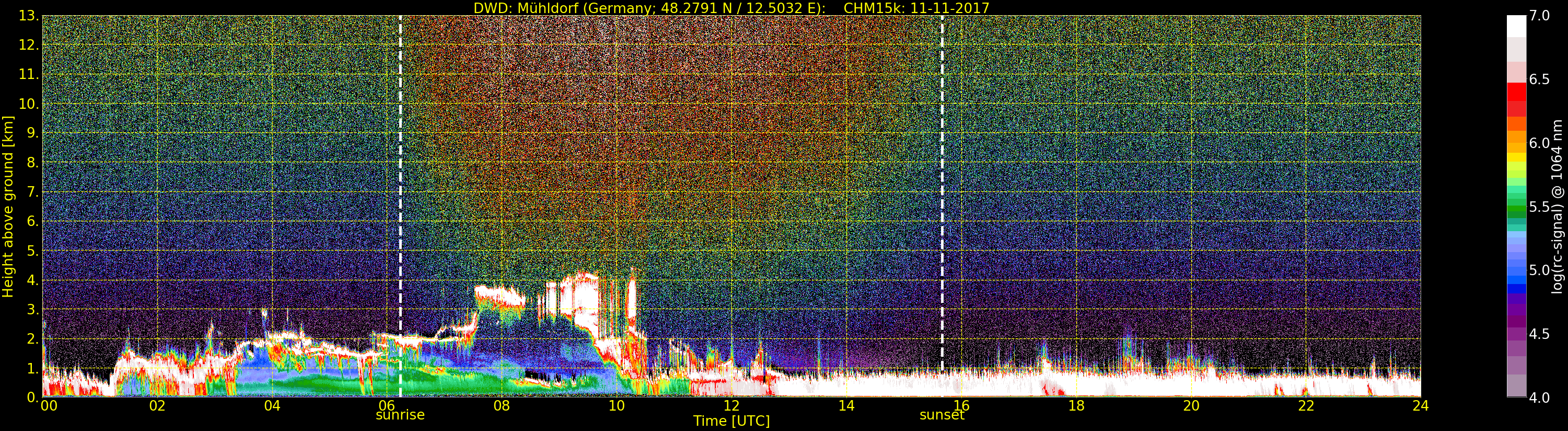
Task: Click the colorbar tick value '5.5'
Action: (x=1539, y=207)
